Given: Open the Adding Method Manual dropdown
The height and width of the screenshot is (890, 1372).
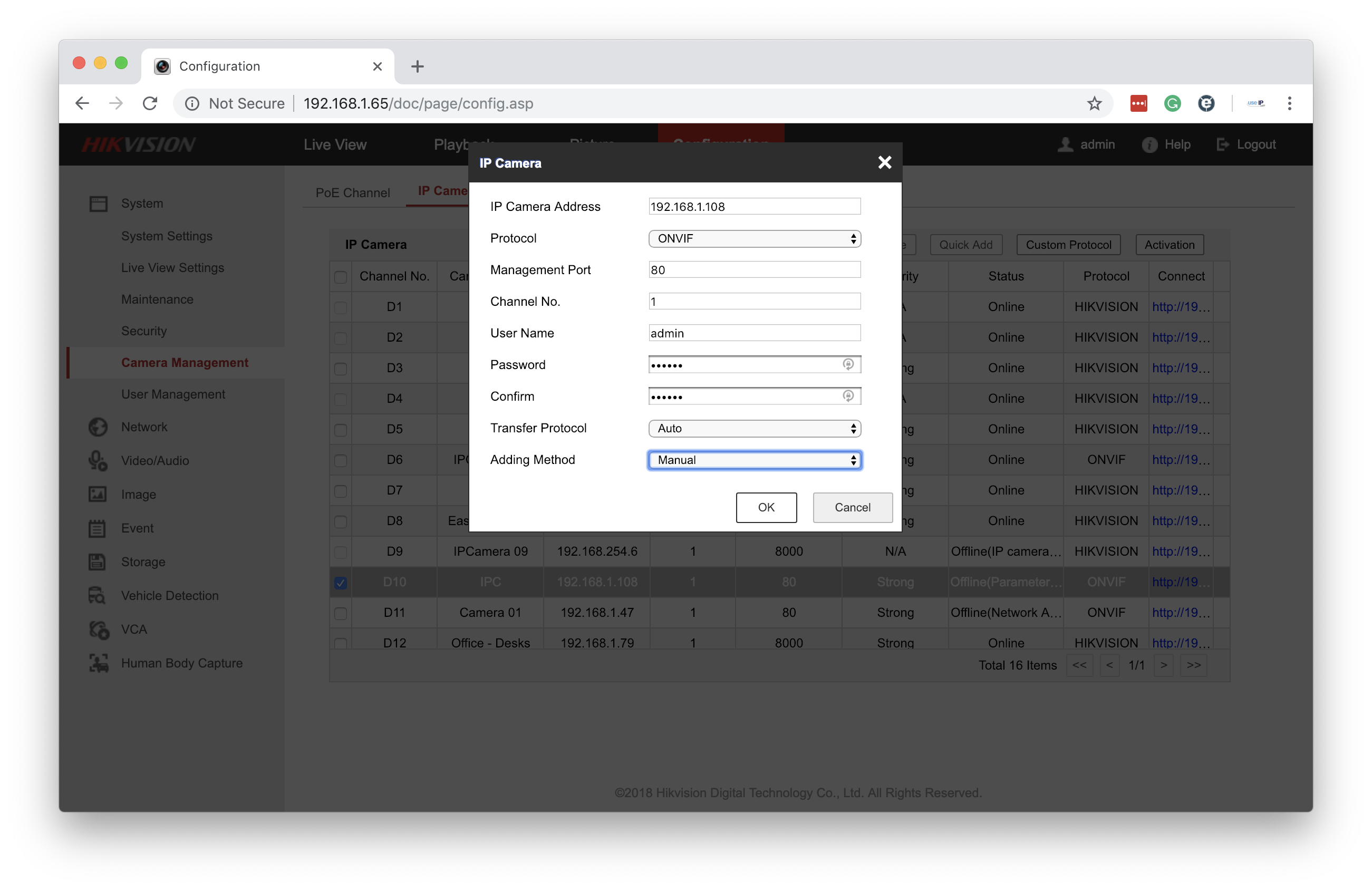Looking at the screenshot, I should point(754,460).
